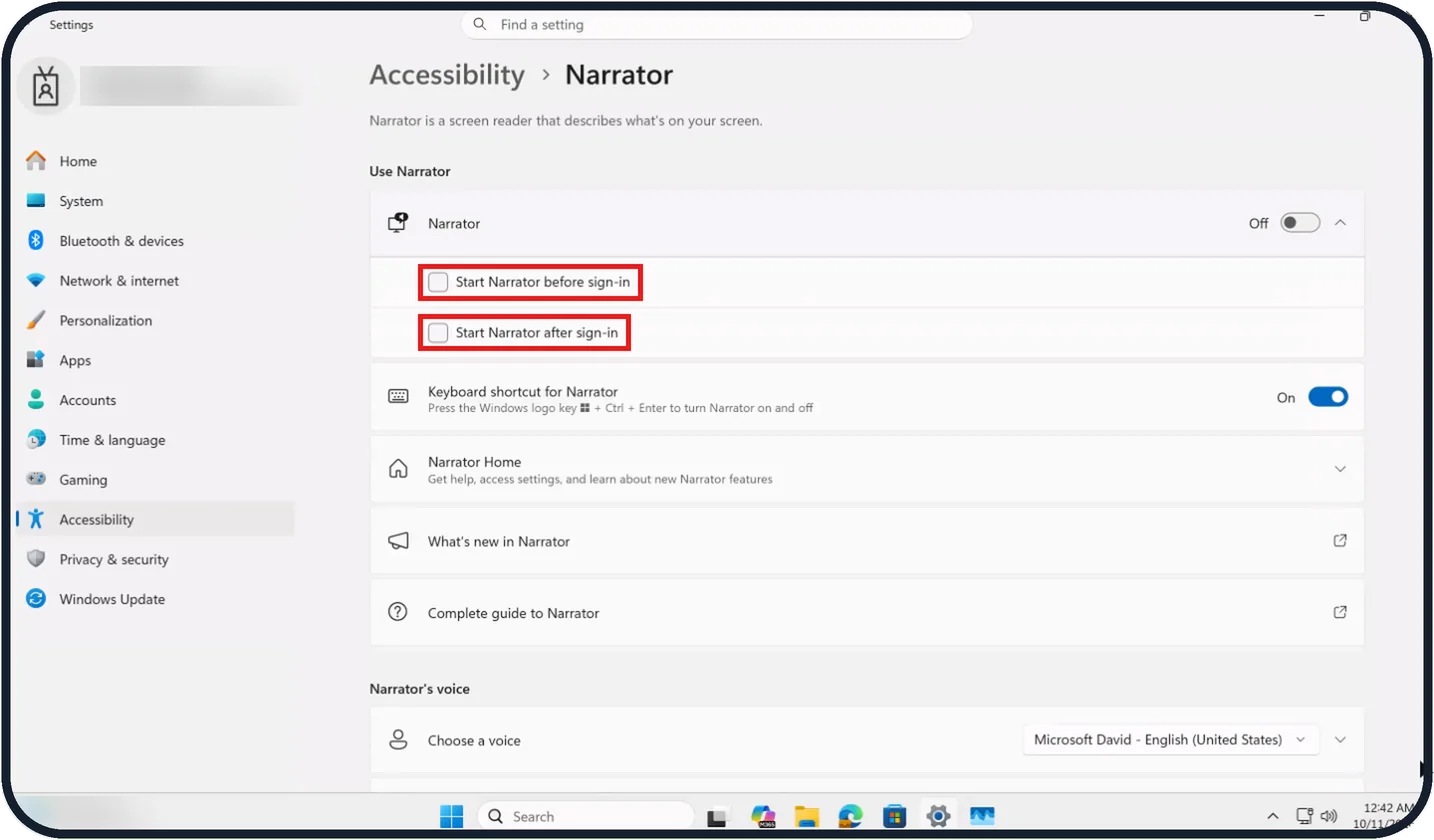Click the Gaming controller icon

(36, 480)
